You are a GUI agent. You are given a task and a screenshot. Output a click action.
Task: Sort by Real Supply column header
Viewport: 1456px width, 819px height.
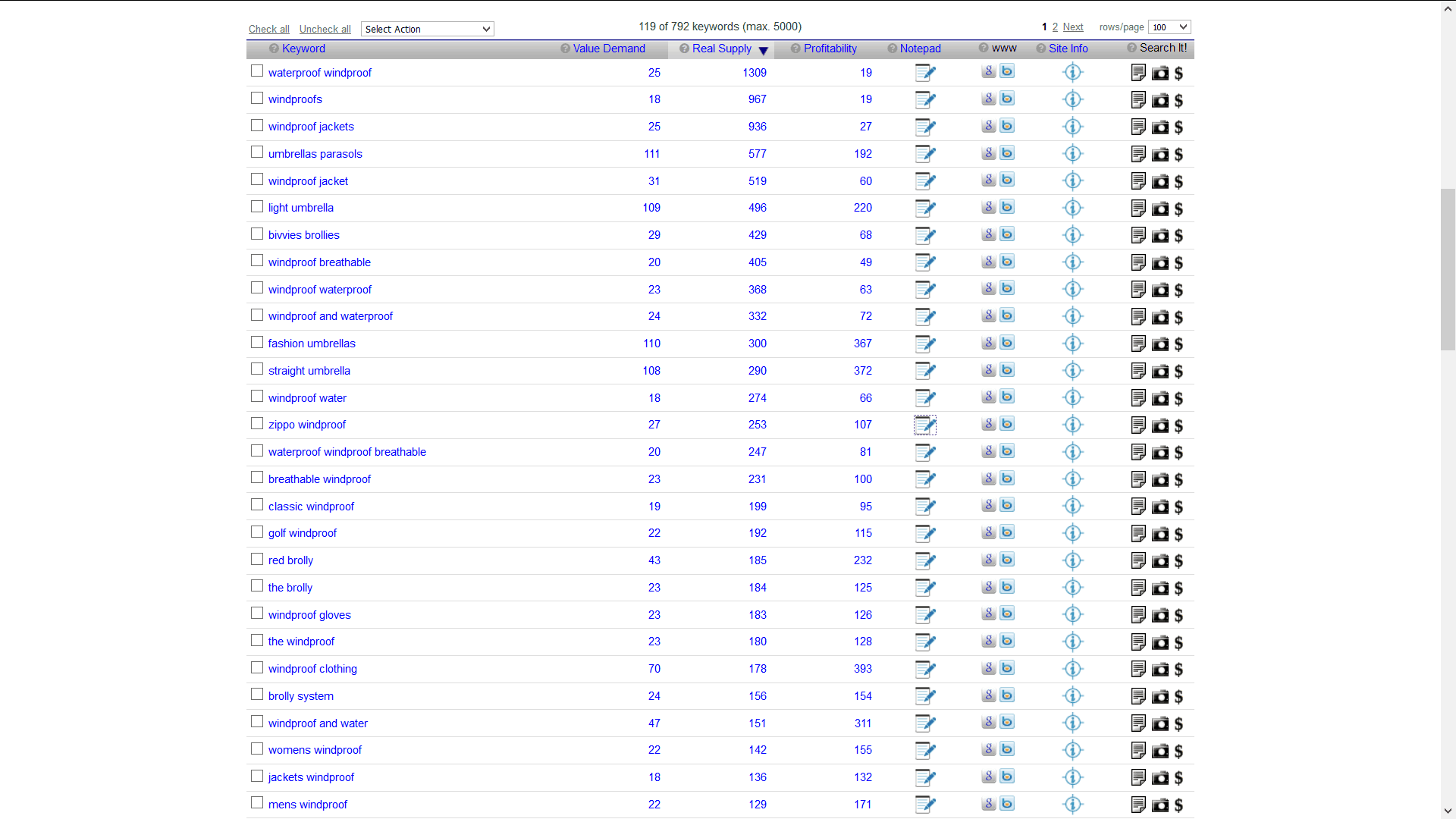[x=722, y=49]
